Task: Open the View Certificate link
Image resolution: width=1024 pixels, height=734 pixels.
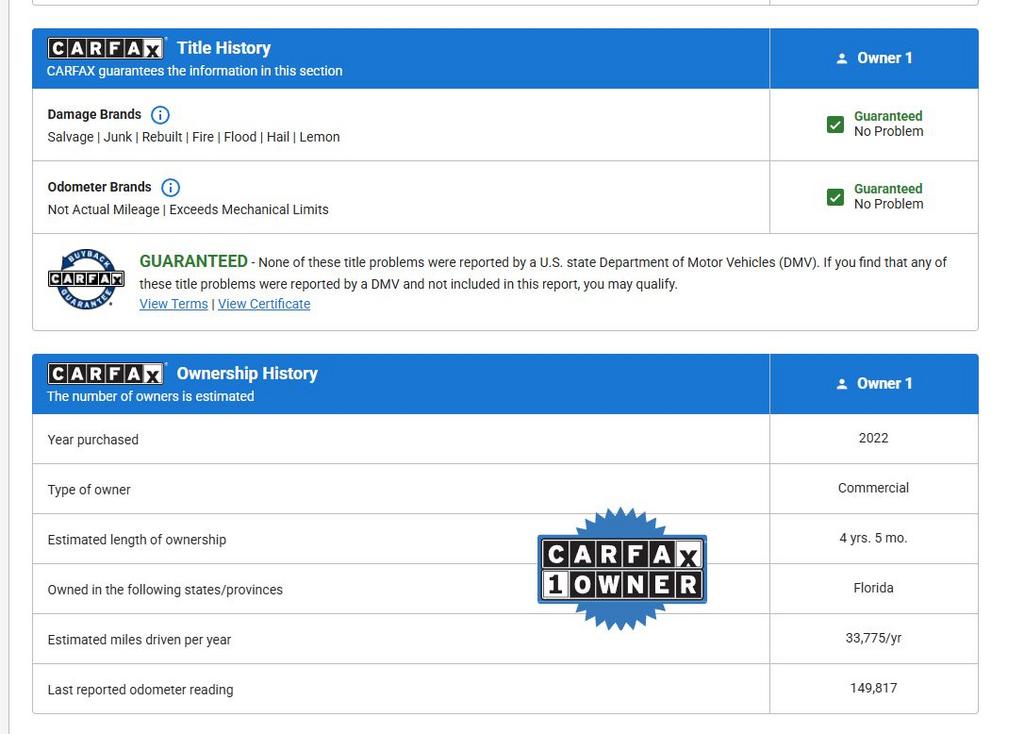Action: 264,304
